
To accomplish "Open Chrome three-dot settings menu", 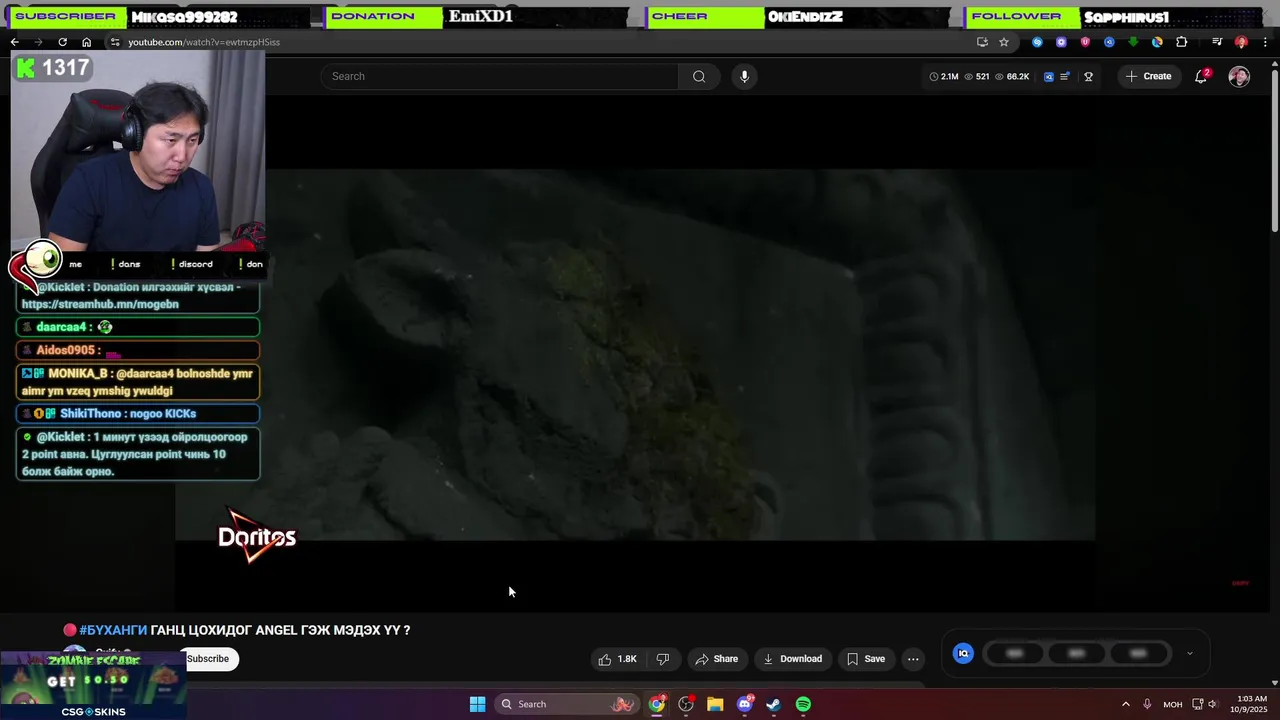I will click(1265, 42).
